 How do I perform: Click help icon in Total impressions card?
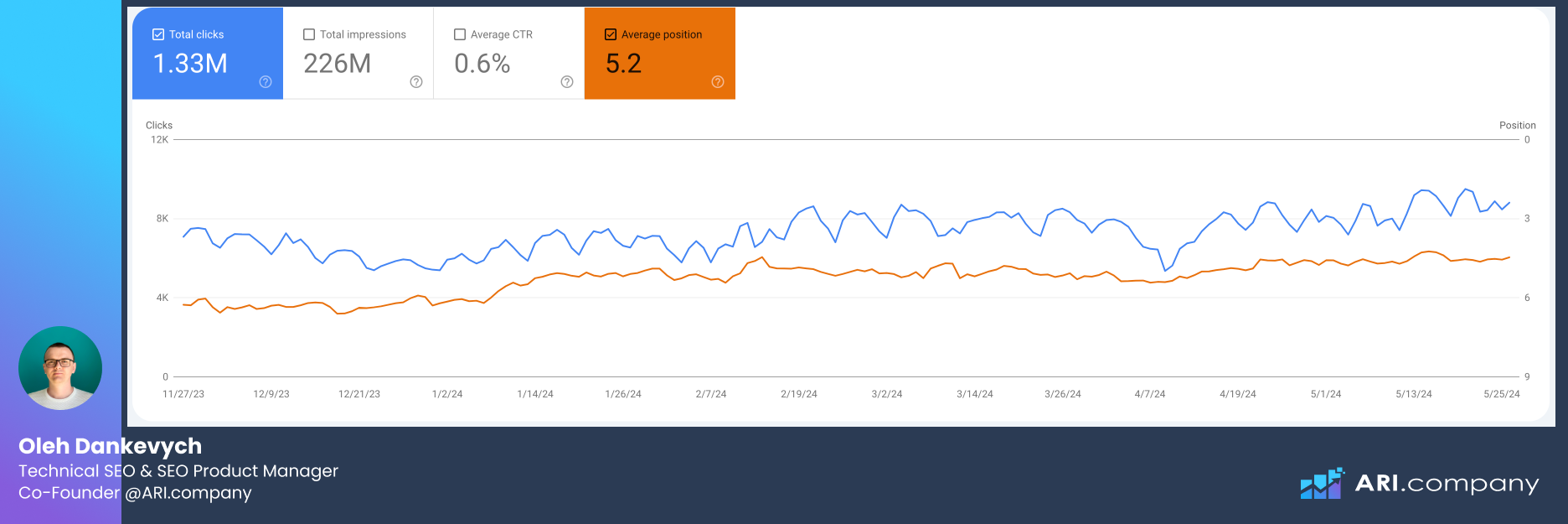coord(416,81)
